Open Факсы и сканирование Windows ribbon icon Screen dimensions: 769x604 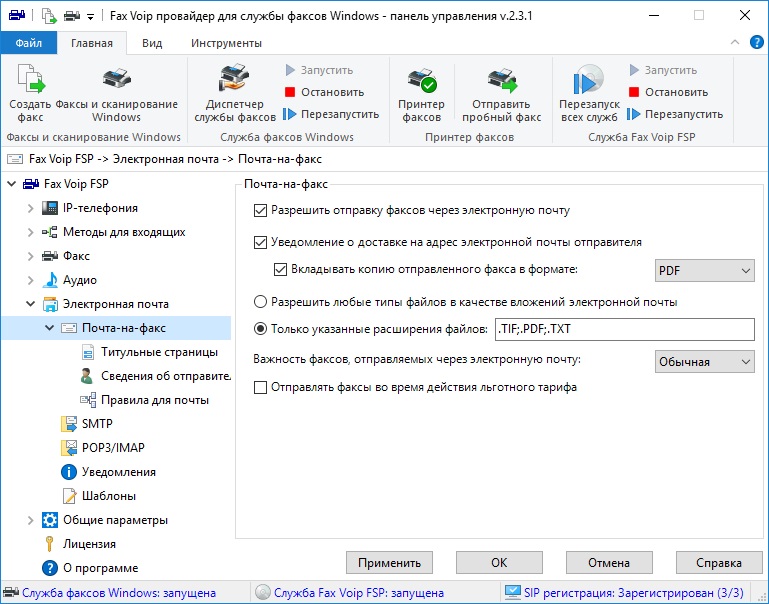[116, 78]
